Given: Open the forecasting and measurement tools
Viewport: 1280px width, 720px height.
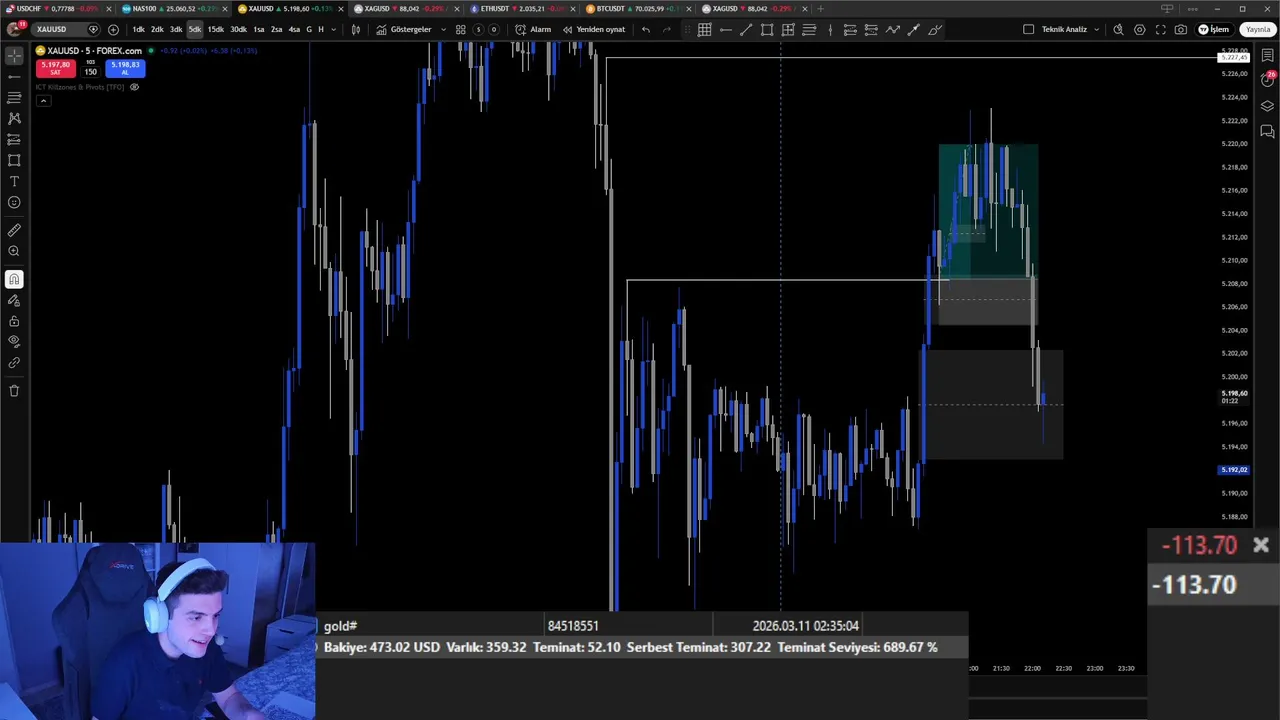Looking at the screenshot, I should [14, 139].
